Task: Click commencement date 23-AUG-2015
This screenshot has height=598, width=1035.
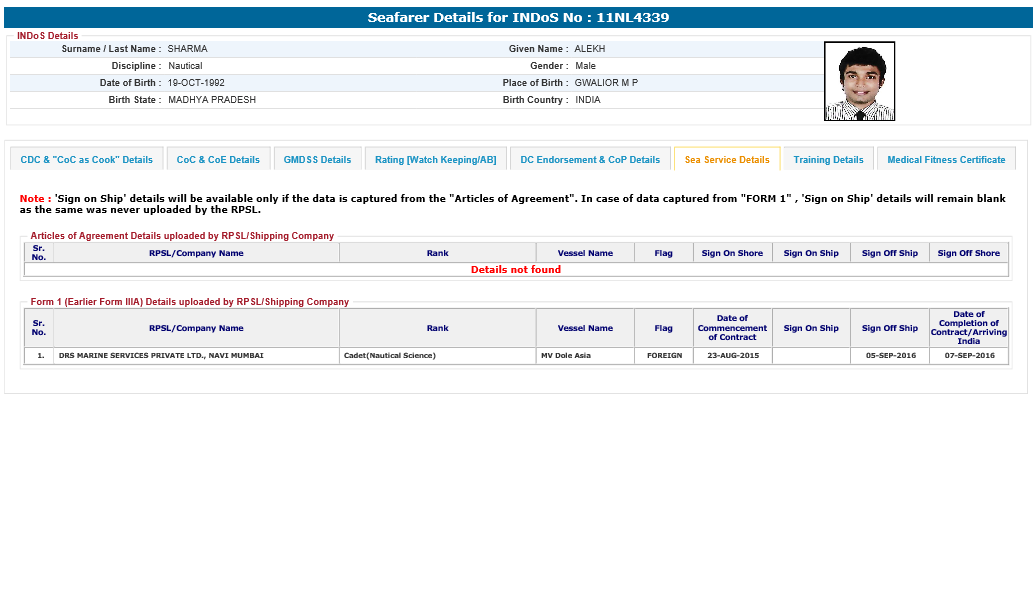Action: click(733, 356)
